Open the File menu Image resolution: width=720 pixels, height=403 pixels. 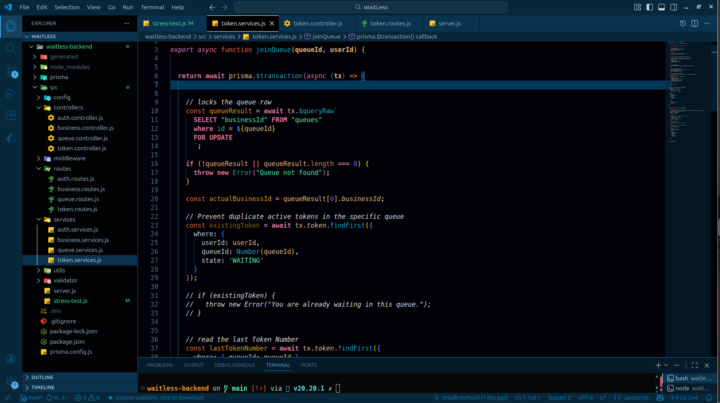point(24,7)
